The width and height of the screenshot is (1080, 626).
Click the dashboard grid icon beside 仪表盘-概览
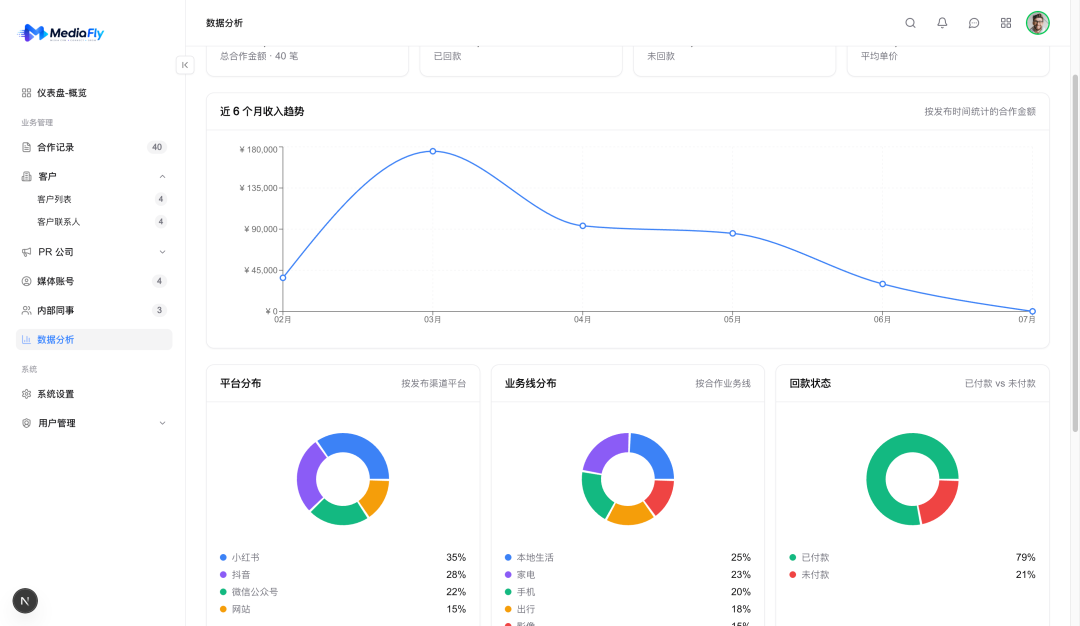pos(26,92)
